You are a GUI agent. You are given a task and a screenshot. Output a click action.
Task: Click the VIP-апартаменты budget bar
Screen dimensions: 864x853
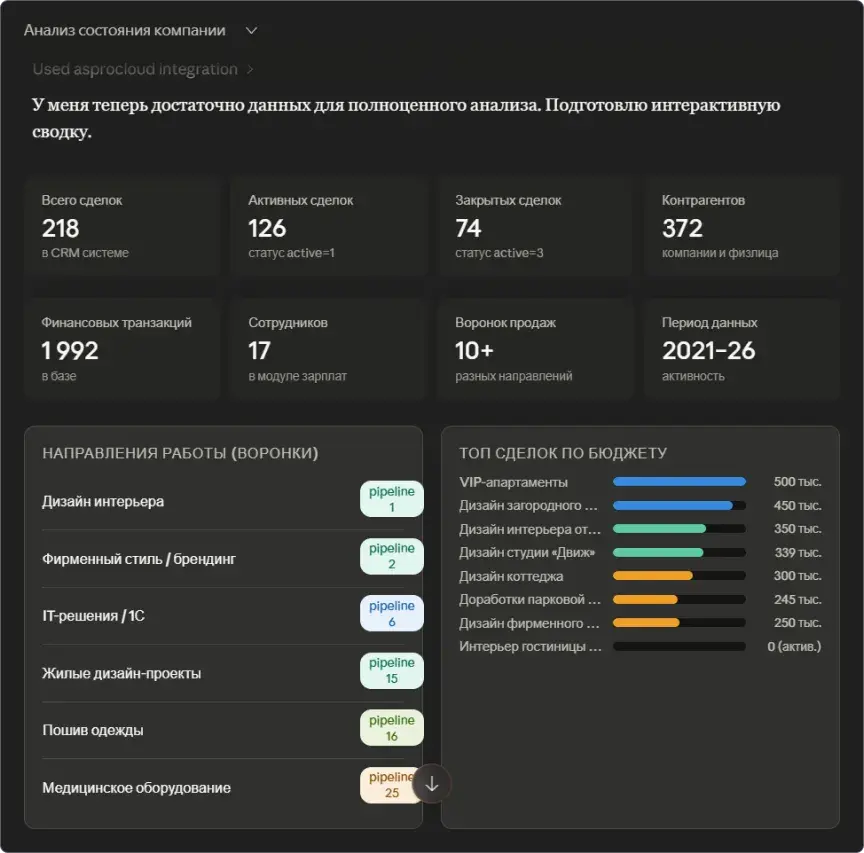(679, 482)
